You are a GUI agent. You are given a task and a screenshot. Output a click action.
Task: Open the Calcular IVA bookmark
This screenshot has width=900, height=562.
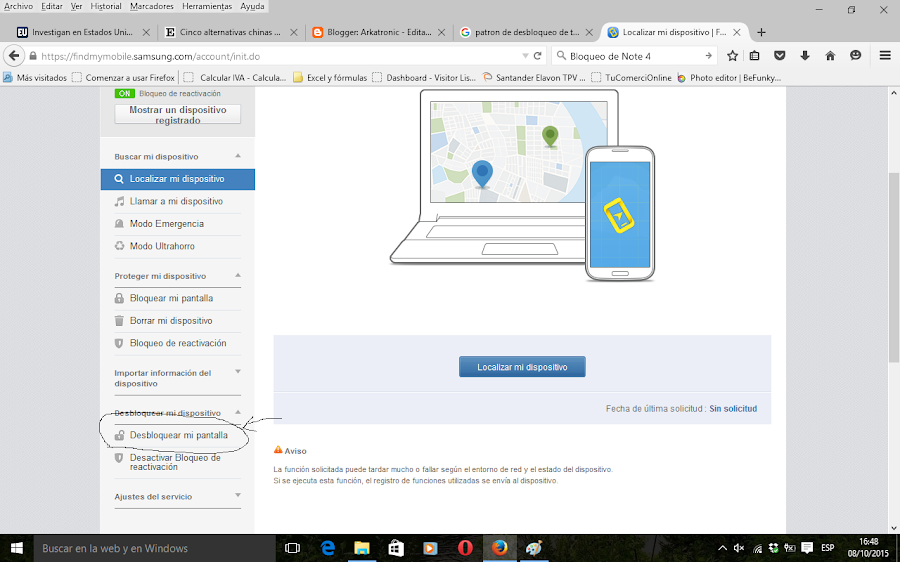[x=236, y=77]
